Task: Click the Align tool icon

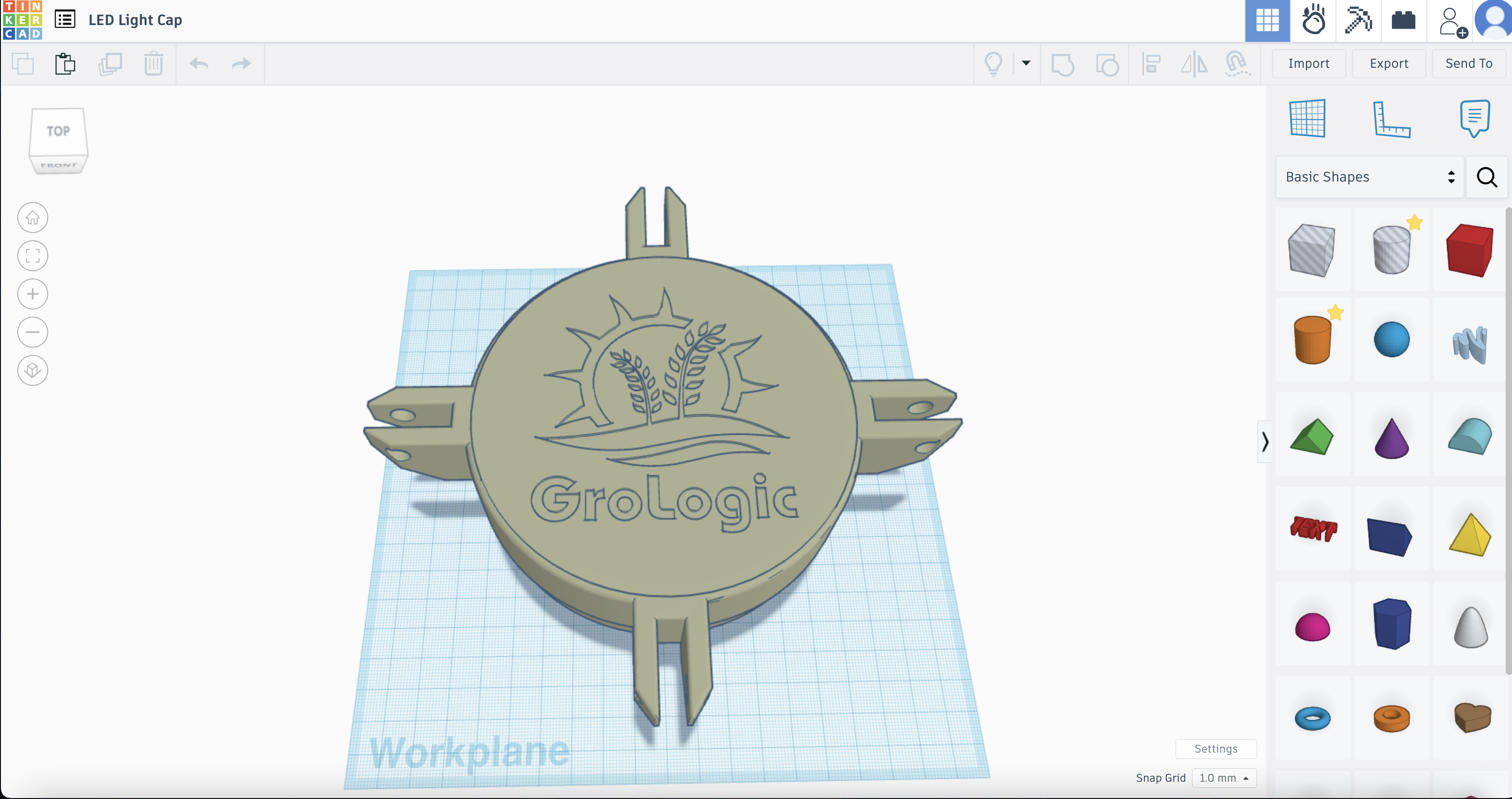Action: coord(1151,63)
